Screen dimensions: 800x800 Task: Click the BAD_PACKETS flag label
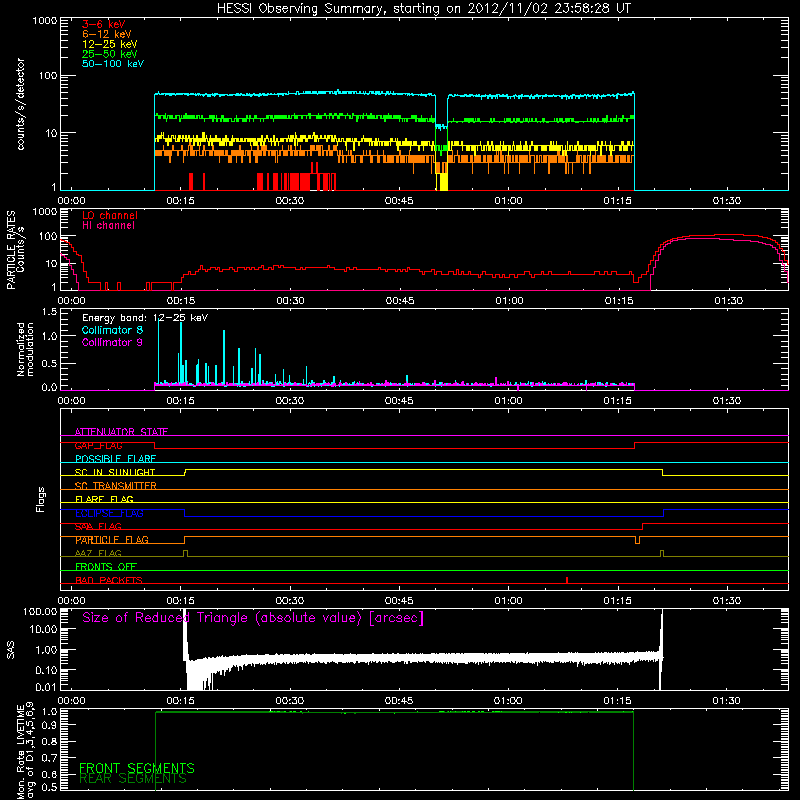(109, 580)
